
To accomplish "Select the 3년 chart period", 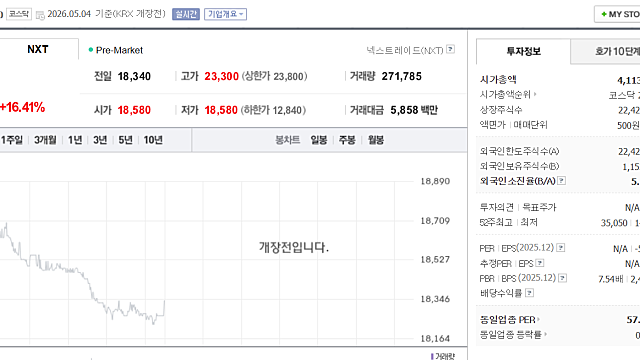I will pyautogui.click(x=100, y=140).
